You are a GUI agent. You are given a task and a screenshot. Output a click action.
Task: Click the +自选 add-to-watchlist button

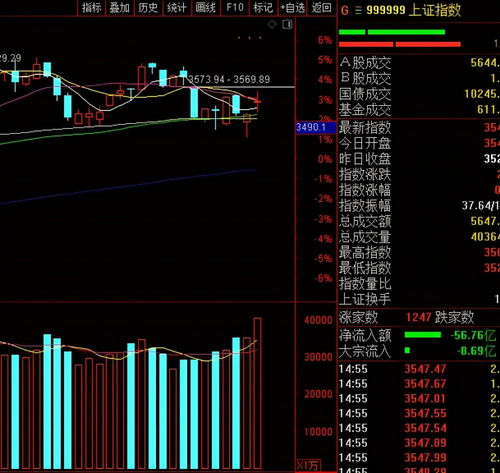(x=292, y=7)
